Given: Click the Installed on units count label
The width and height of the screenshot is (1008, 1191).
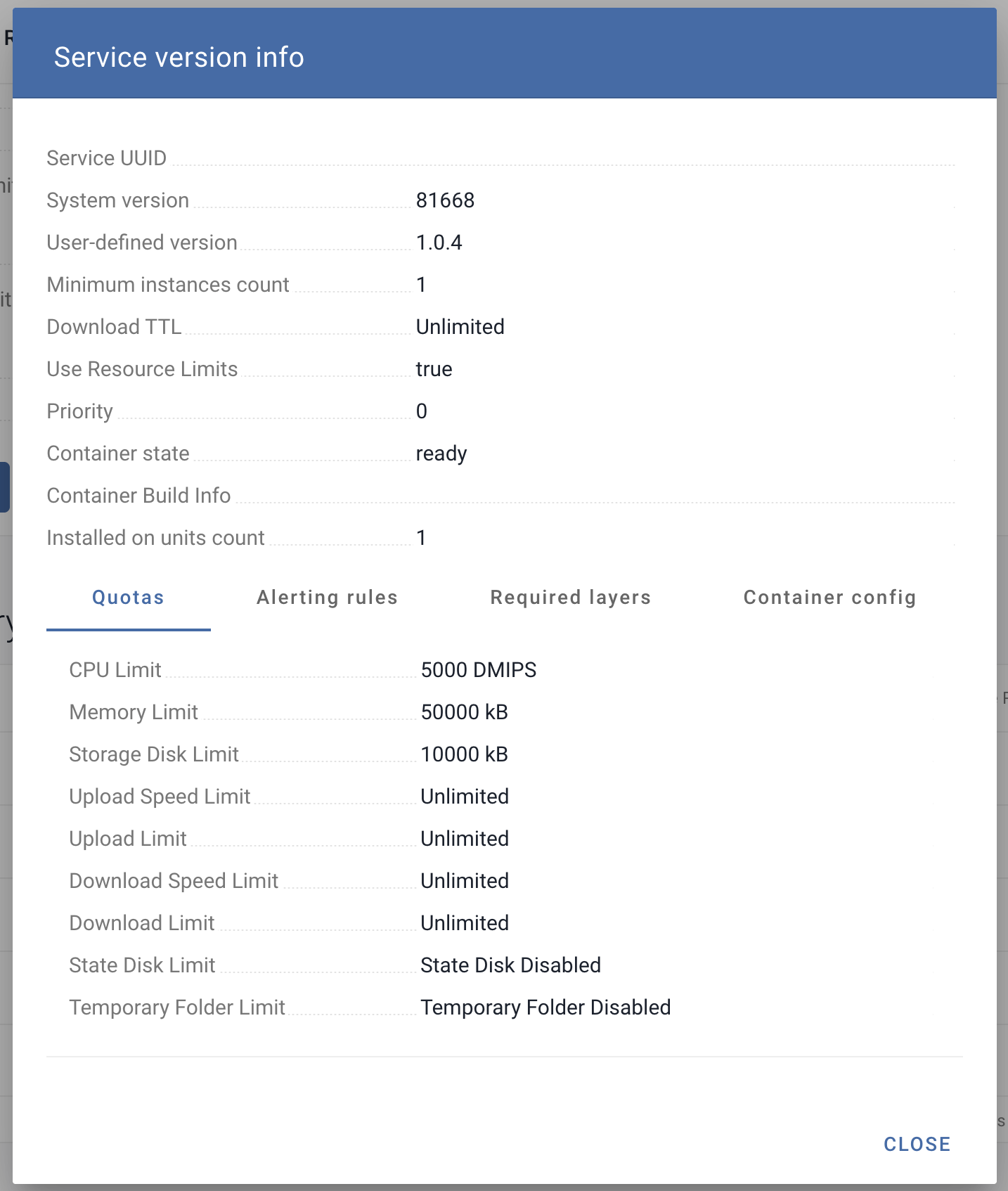Looking at the screenshot, I should (155, 538).
